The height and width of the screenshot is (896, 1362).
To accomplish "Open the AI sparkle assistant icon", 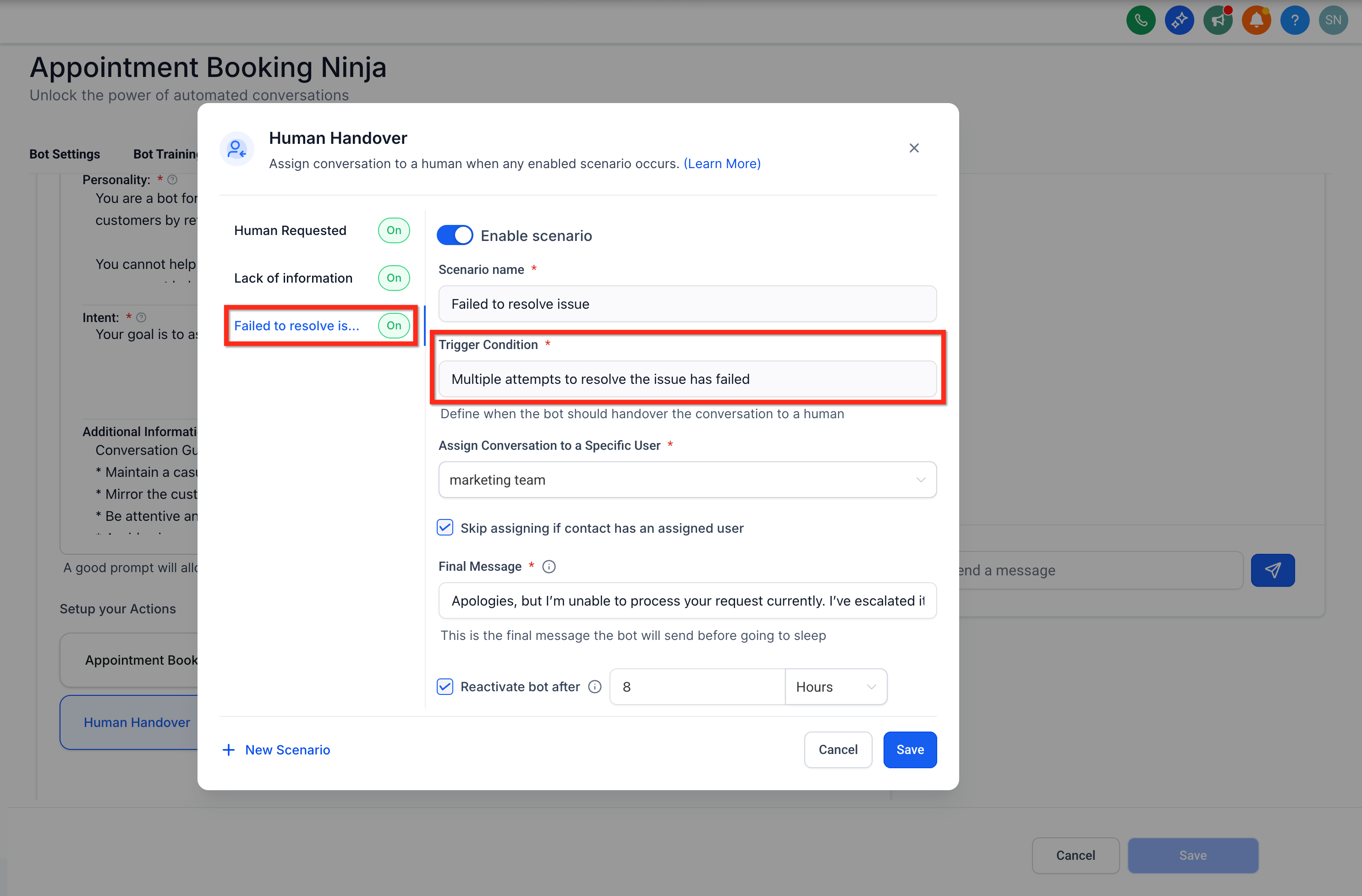I will [x=1179, y=21].
